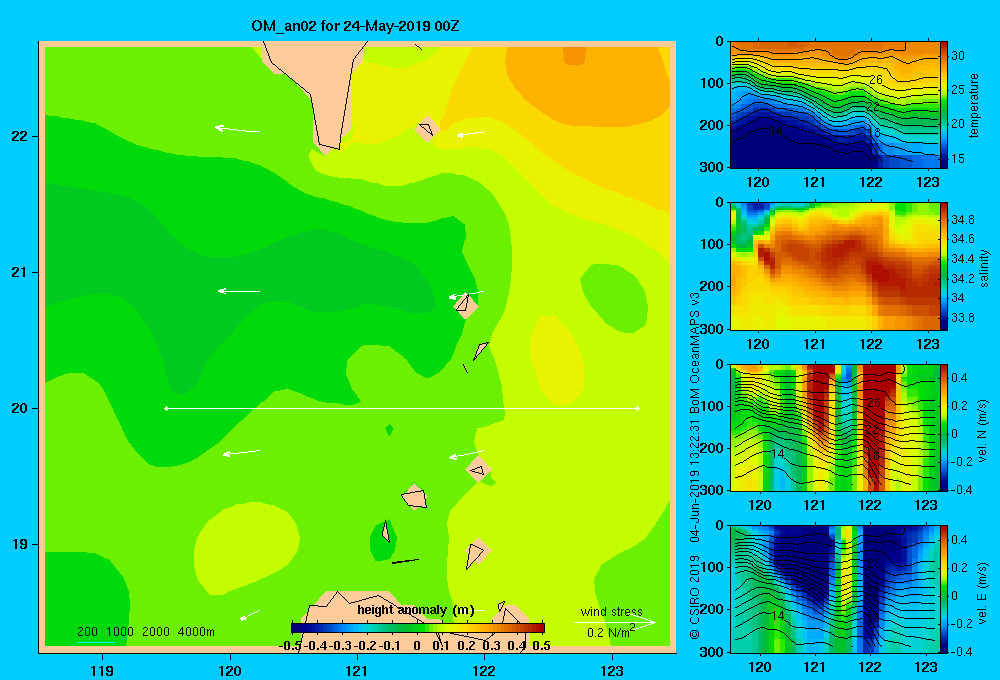Click "33.8" on the salinity color scale
The width and height of the screenshot is (1000, 680).
click(x=963, y=318)
